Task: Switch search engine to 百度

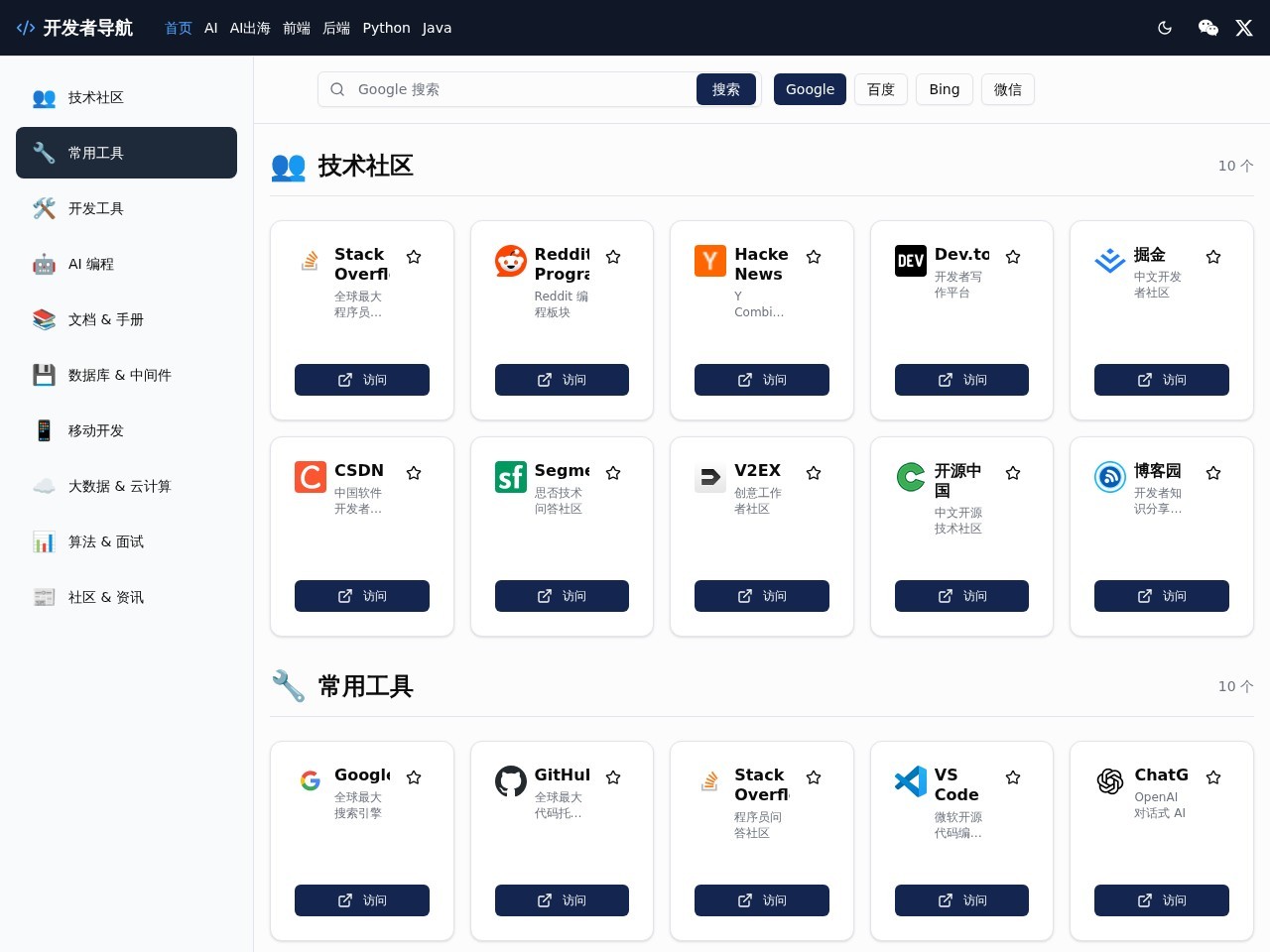Action: tap(880, 89)
